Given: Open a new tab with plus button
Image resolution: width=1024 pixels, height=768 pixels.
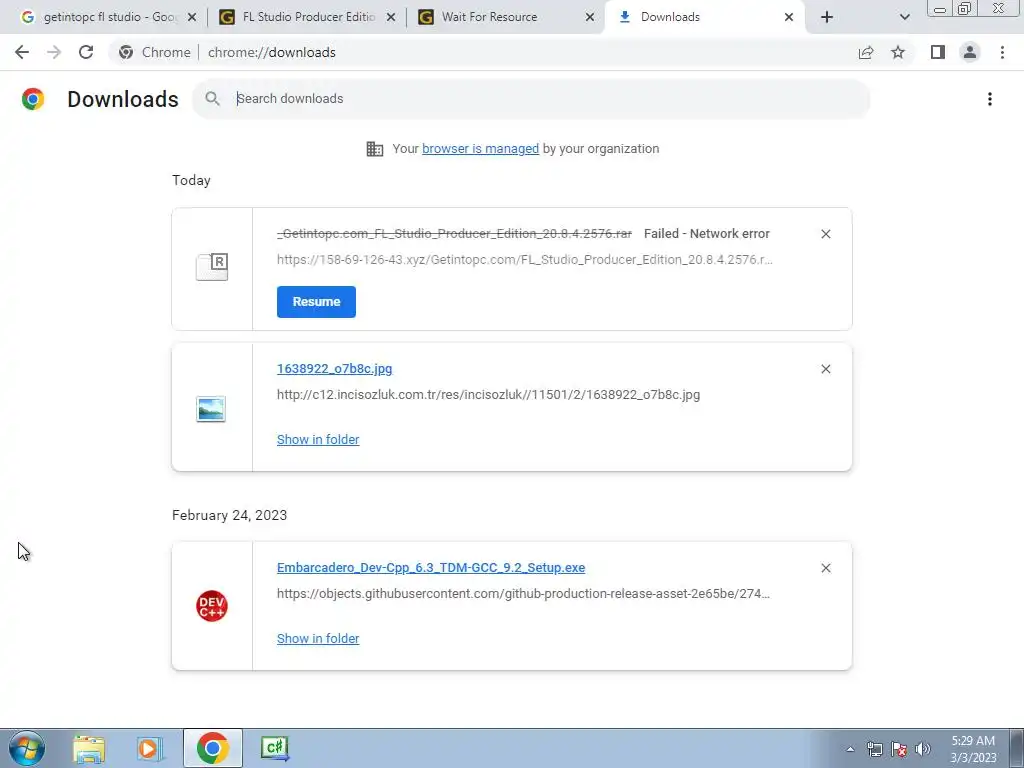Looking at the screenshot, I should pyautogui.click(x=827, y=17).
